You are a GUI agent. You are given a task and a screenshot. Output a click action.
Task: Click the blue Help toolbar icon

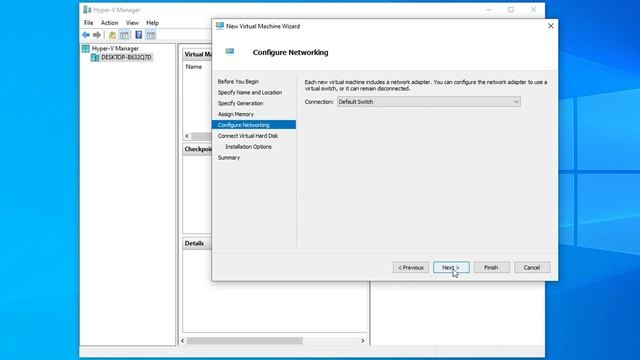(139, 35)
